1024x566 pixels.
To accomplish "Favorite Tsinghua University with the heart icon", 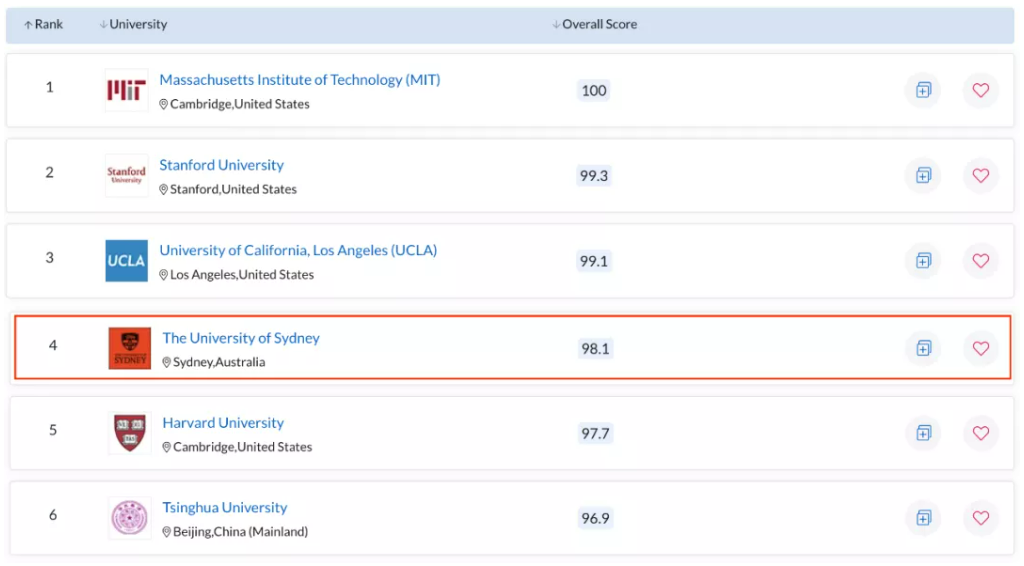I will [980, 518].
